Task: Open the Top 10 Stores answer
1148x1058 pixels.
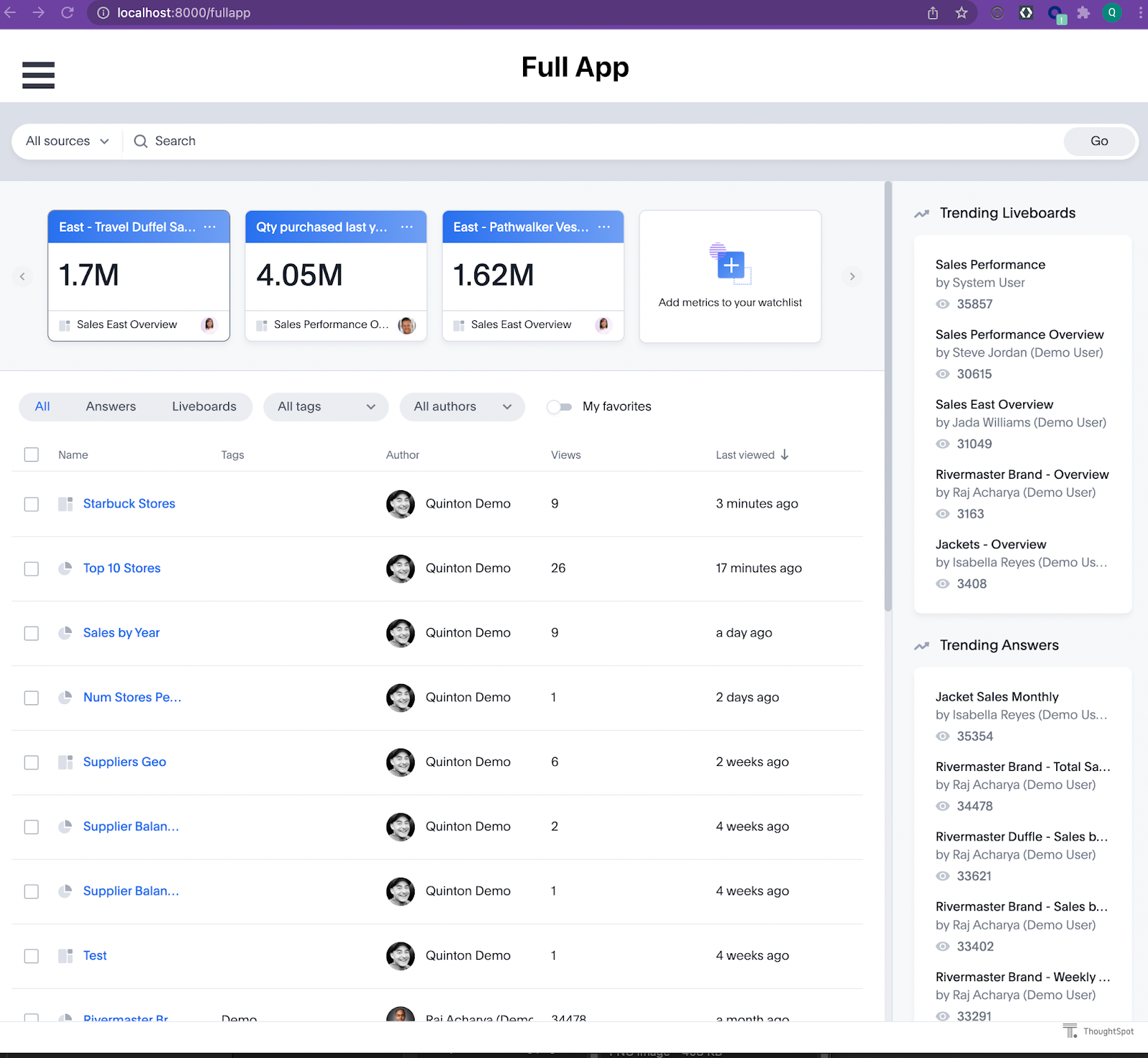Action: click(x=122, y=568)
